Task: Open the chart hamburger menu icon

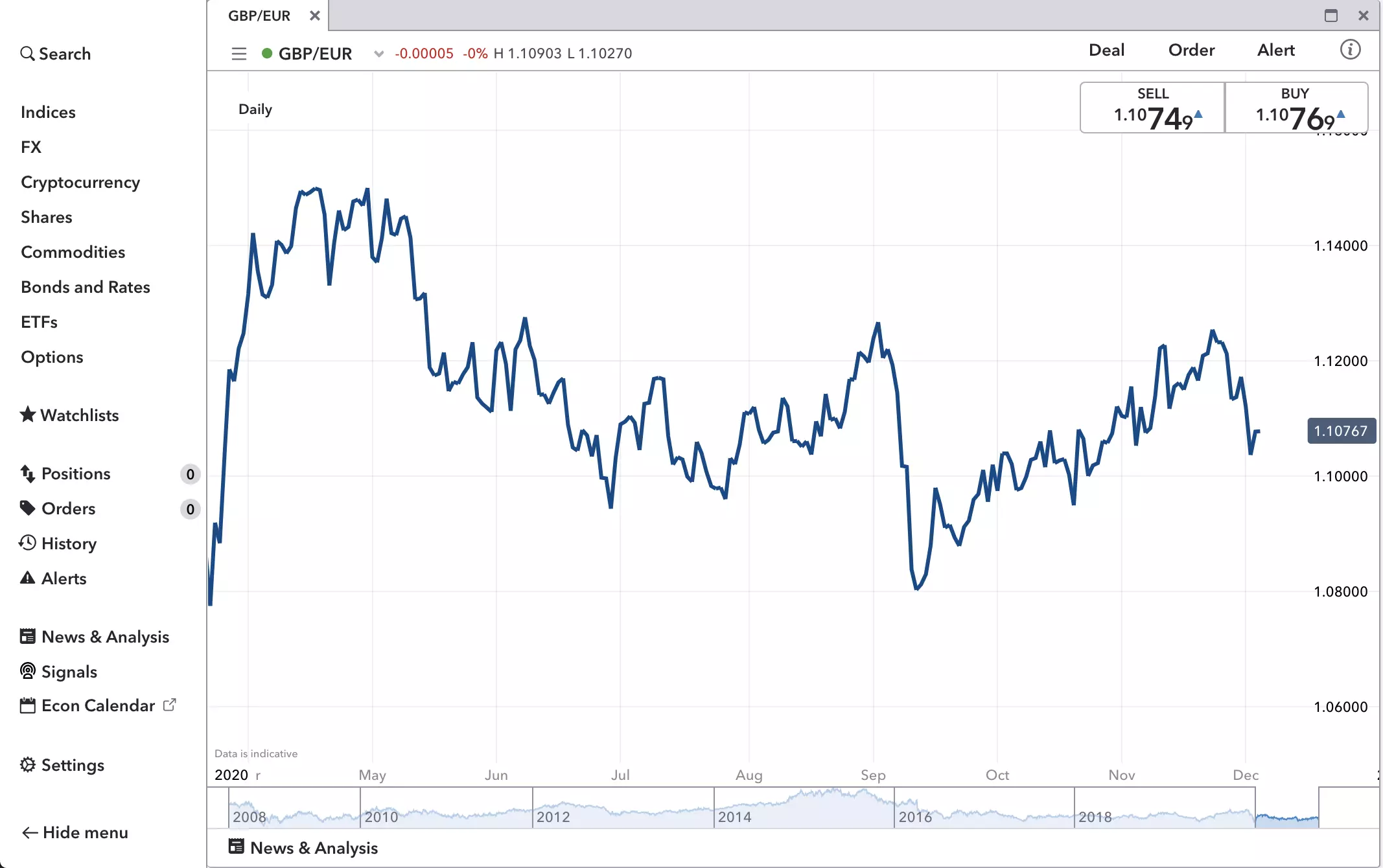Action: point(239,54)
